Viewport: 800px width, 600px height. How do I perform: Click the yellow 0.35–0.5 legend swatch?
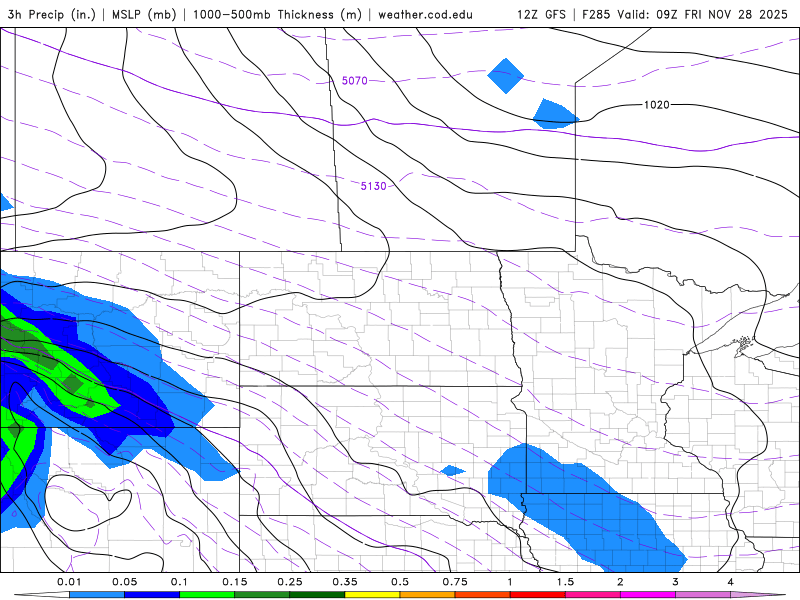point(372,595)
